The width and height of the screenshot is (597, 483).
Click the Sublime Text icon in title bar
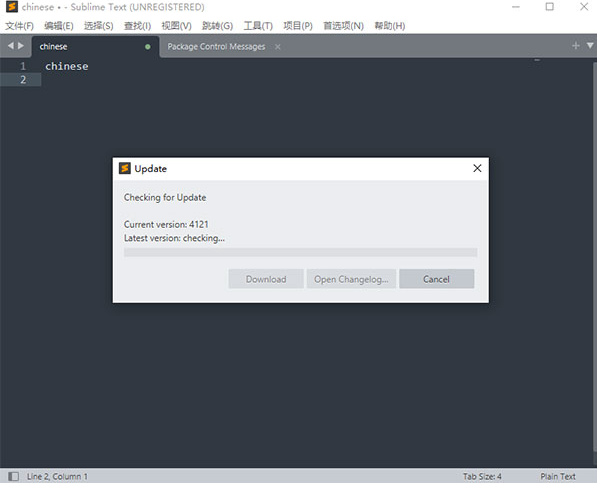[x=12, y=7]
